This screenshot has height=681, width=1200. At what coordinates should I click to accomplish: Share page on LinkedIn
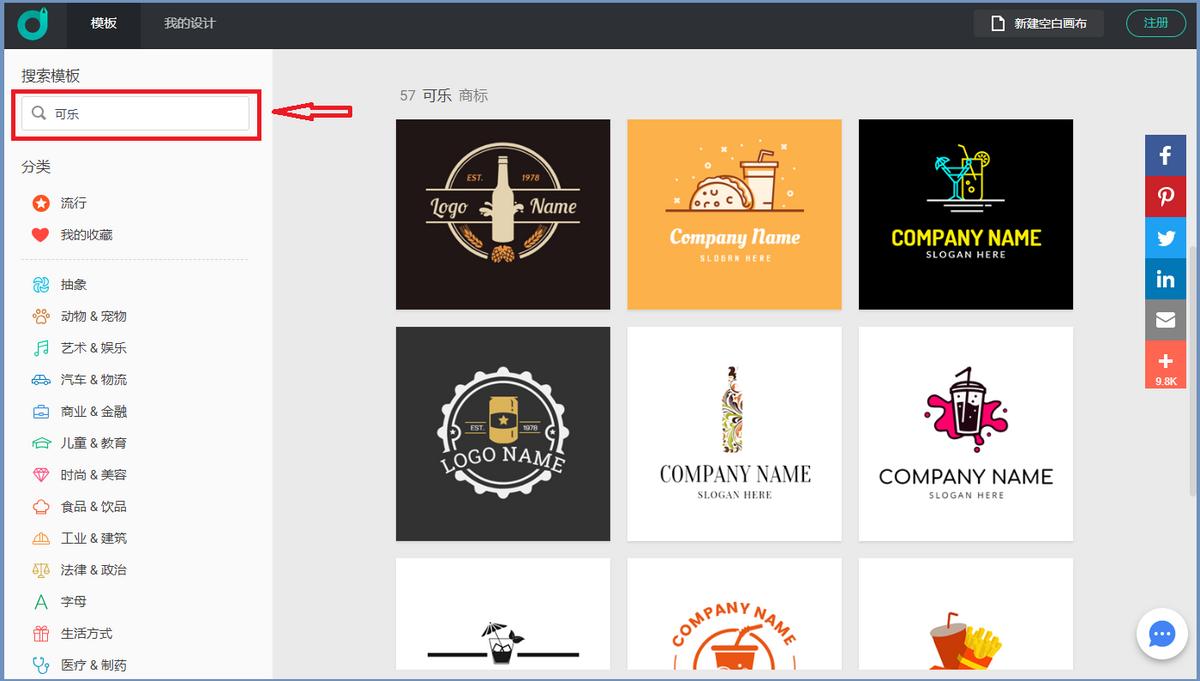1165,279
